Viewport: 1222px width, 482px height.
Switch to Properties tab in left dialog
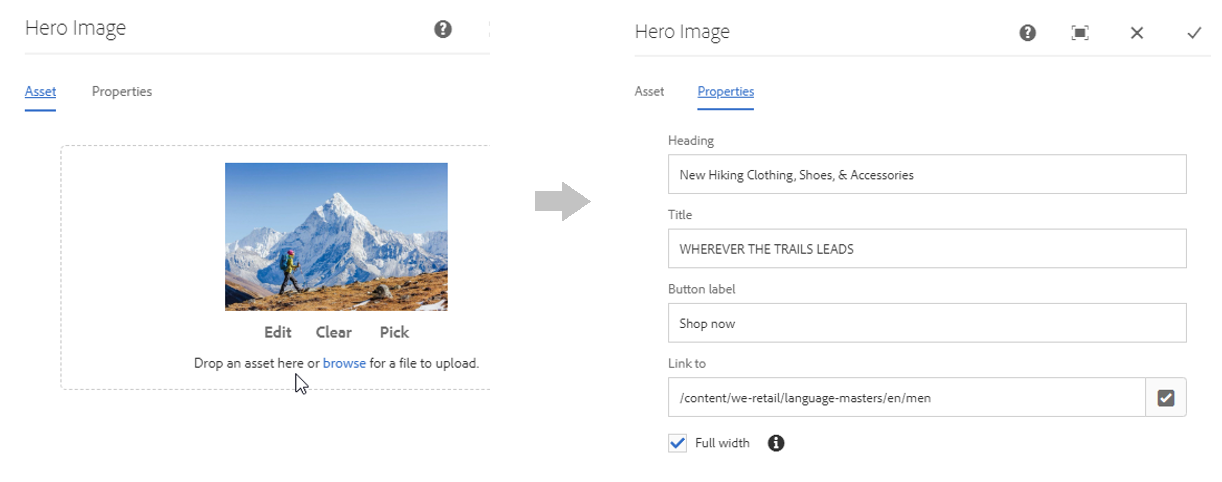click(122, 92)
